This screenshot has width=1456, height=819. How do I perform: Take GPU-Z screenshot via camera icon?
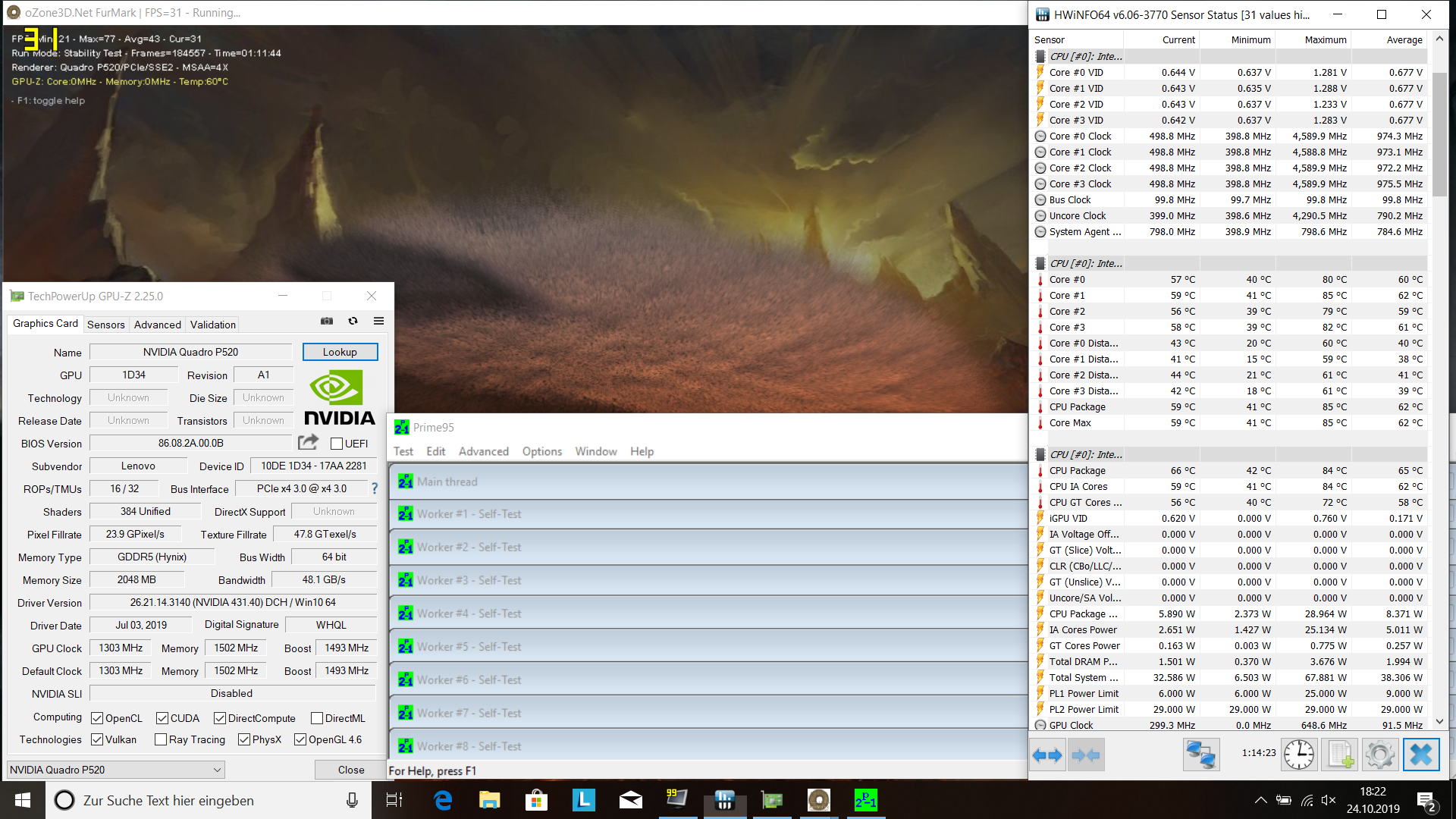coord(327,322)
